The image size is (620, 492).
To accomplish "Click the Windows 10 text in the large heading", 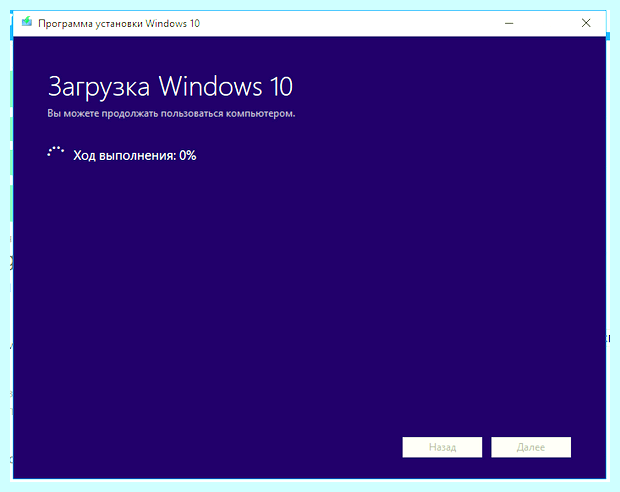I will (x=225, y=86).
